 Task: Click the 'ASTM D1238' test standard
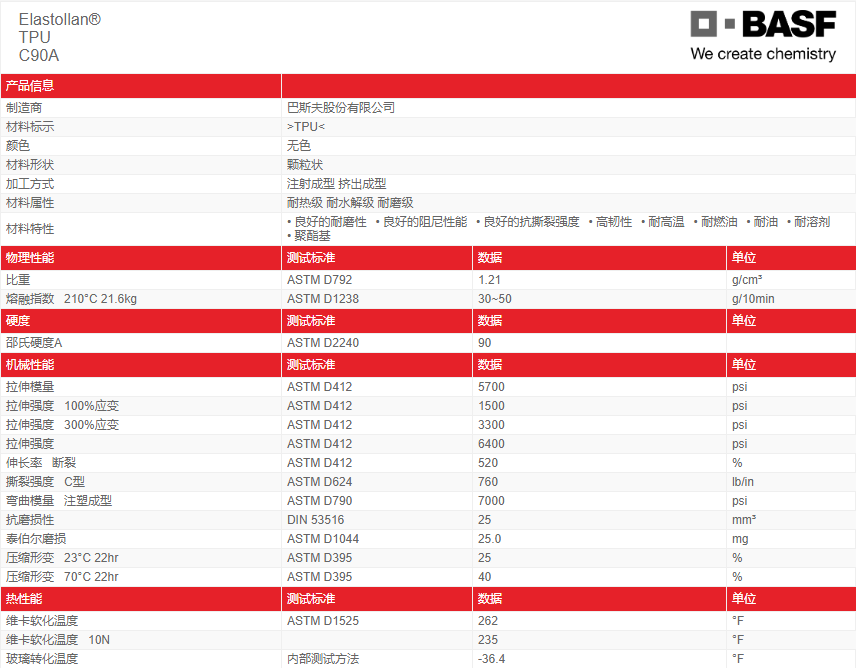323,299
